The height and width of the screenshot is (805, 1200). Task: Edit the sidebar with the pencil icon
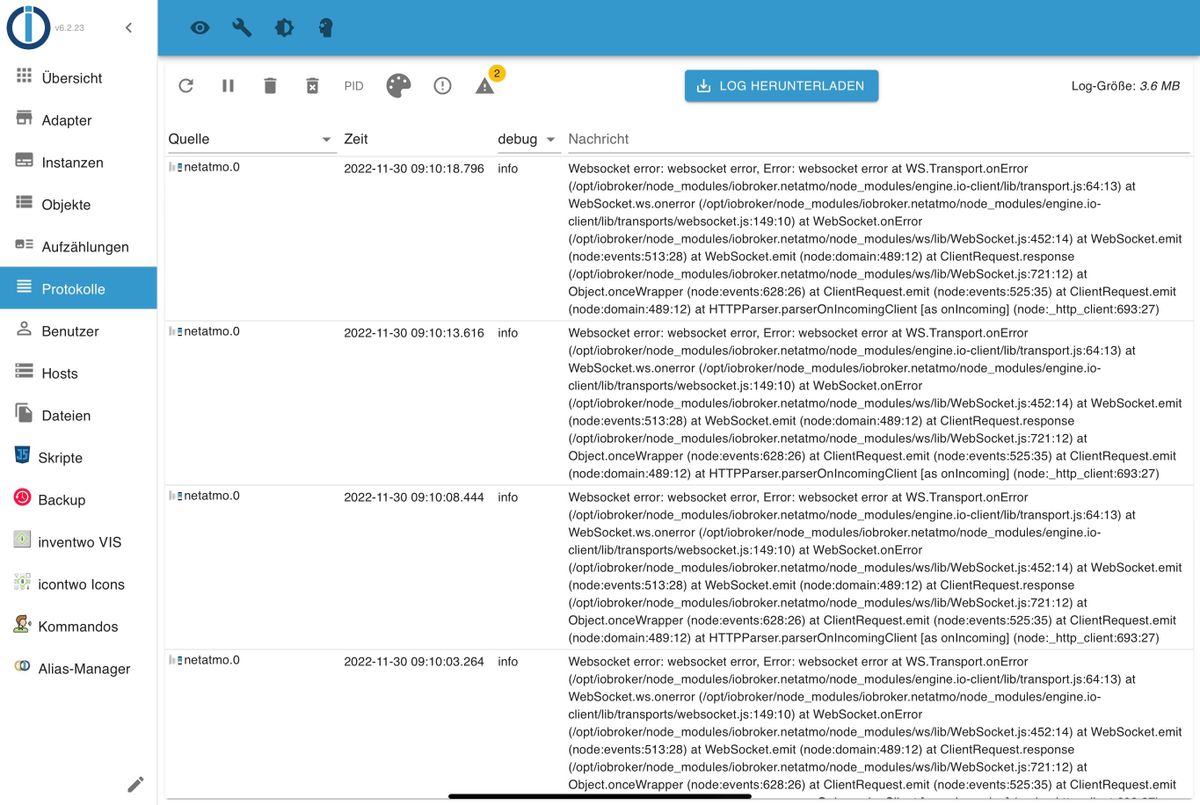[135, 784]
